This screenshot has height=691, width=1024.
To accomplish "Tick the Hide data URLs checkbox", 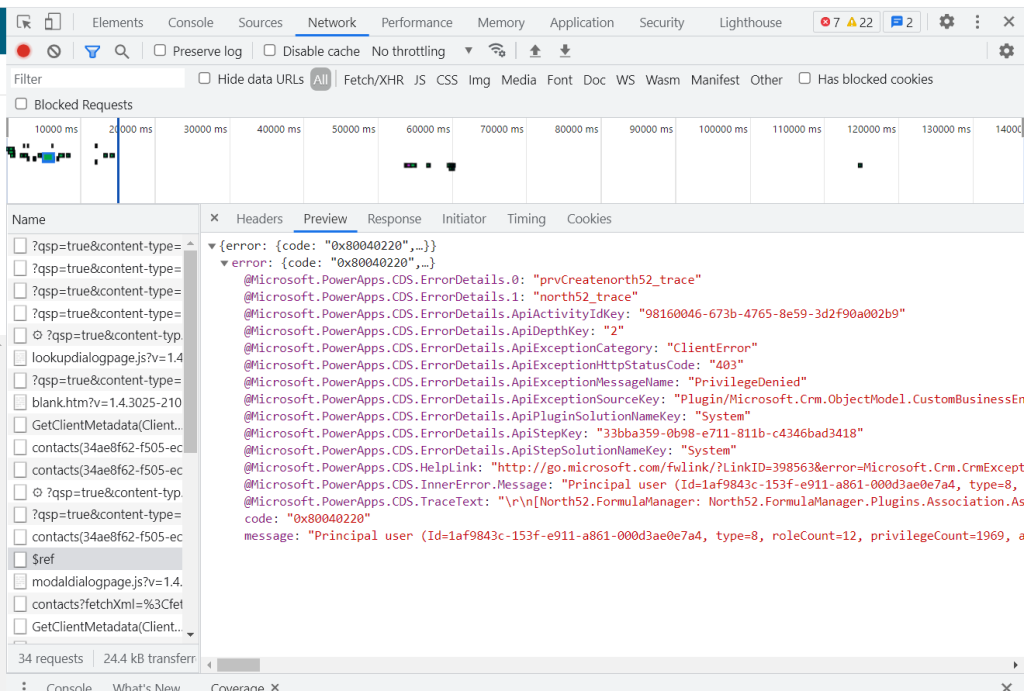I will [205, 79].
